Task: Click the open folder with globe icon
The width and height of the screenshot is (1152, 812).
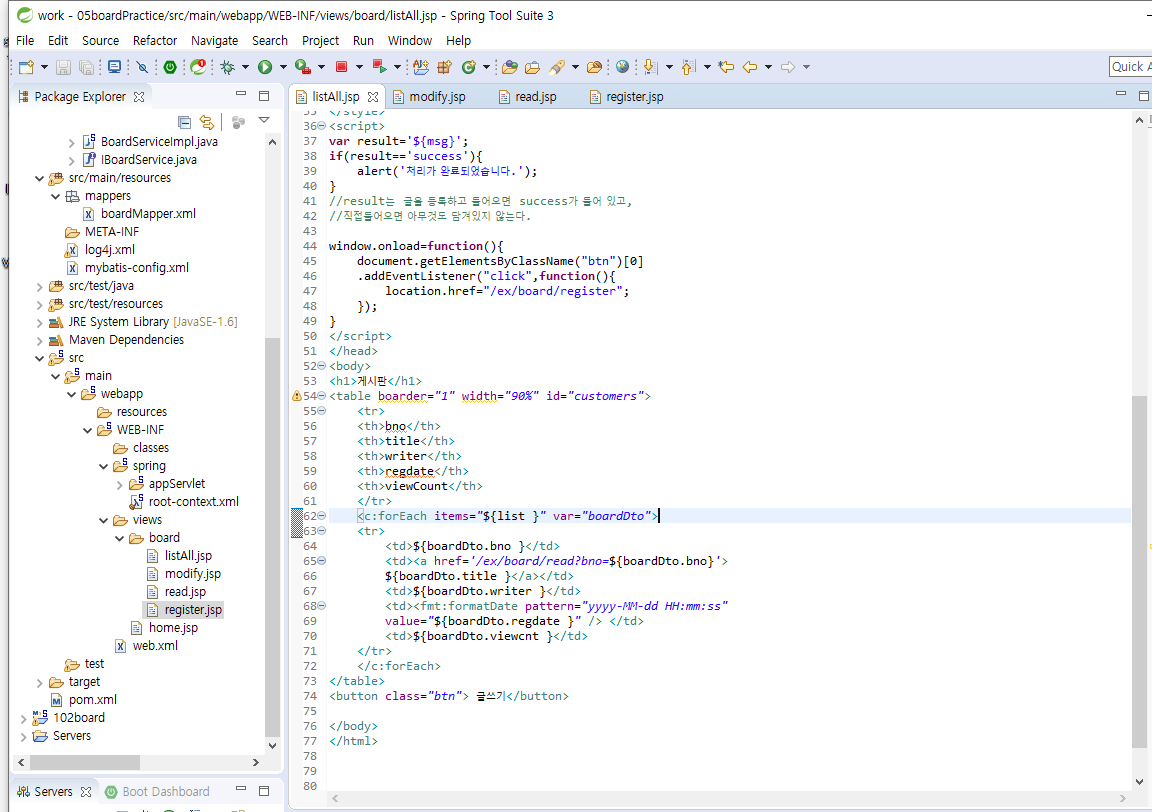Action: coord(510,67)
